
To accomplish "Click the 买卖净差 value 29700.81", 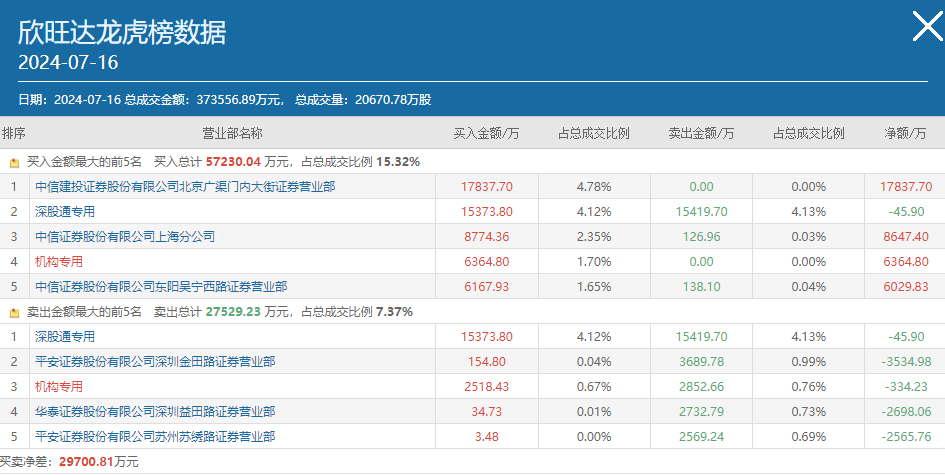I will coord(86,462).
